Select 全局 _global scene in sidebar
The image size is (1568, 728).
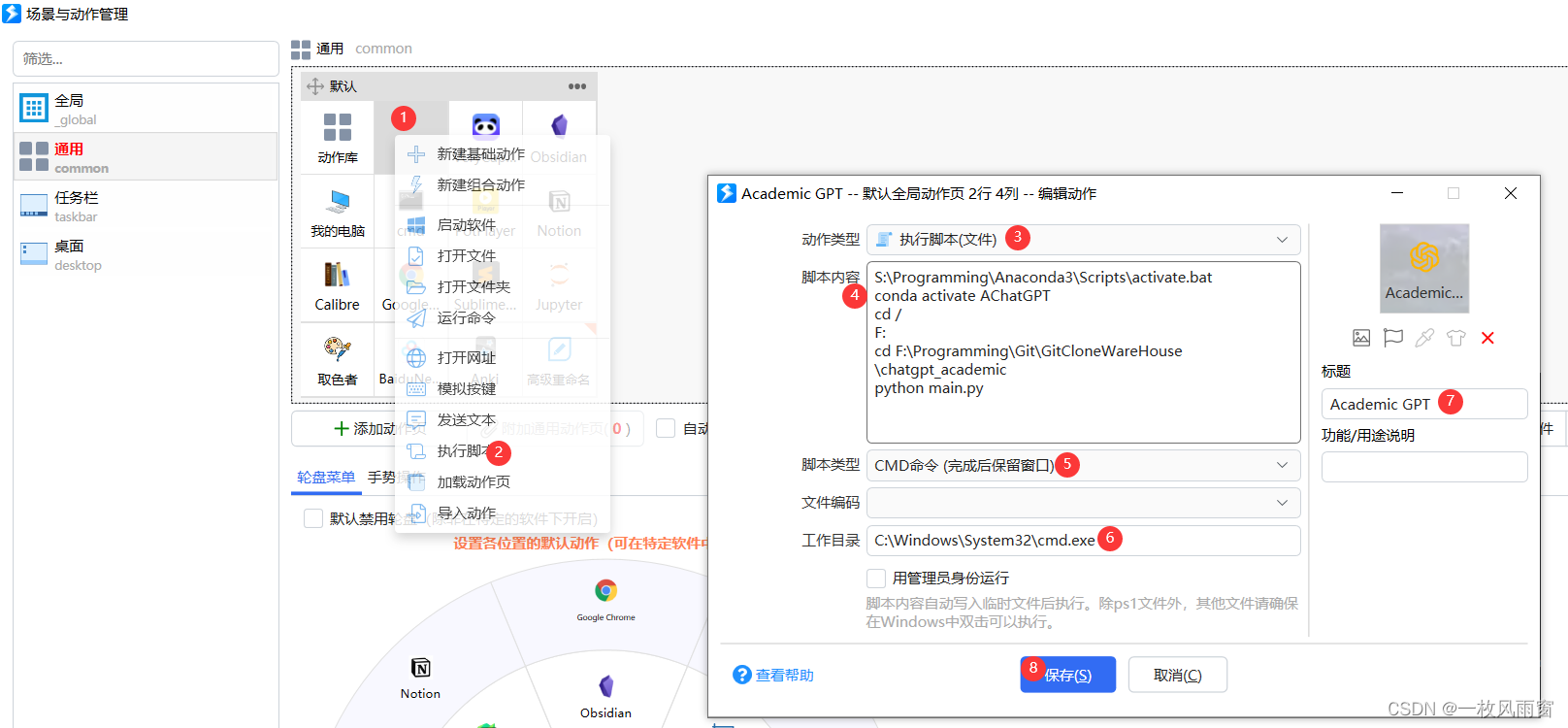(x=146, y=109)
